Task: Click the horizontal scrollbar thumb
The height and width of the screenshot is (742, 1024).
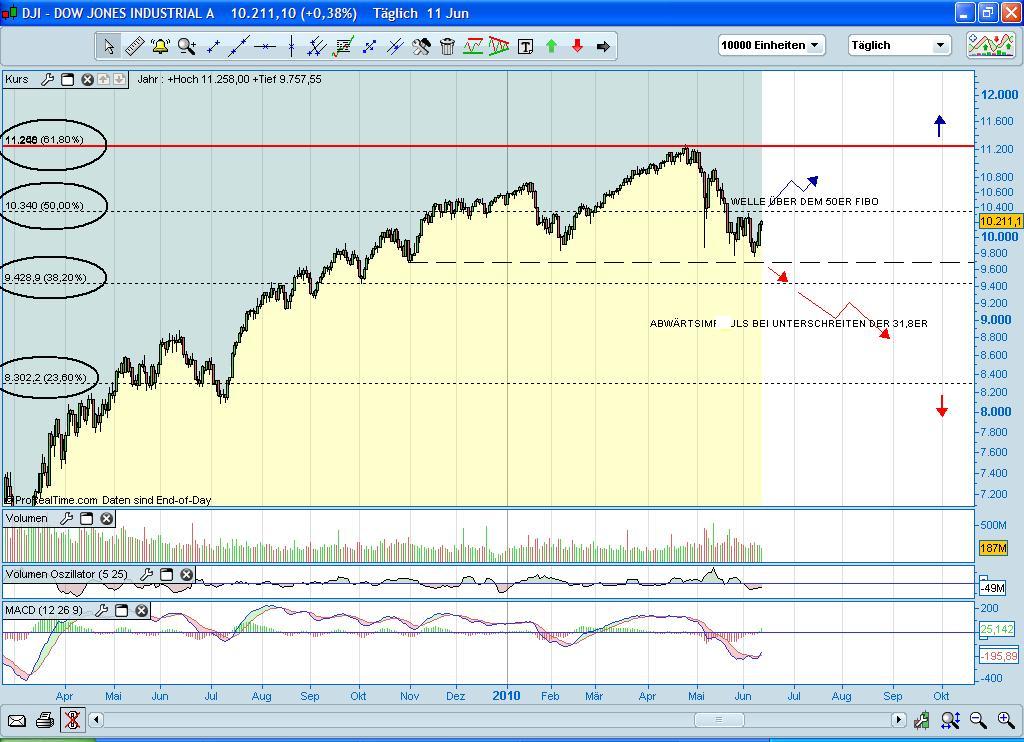Action: 719,720
